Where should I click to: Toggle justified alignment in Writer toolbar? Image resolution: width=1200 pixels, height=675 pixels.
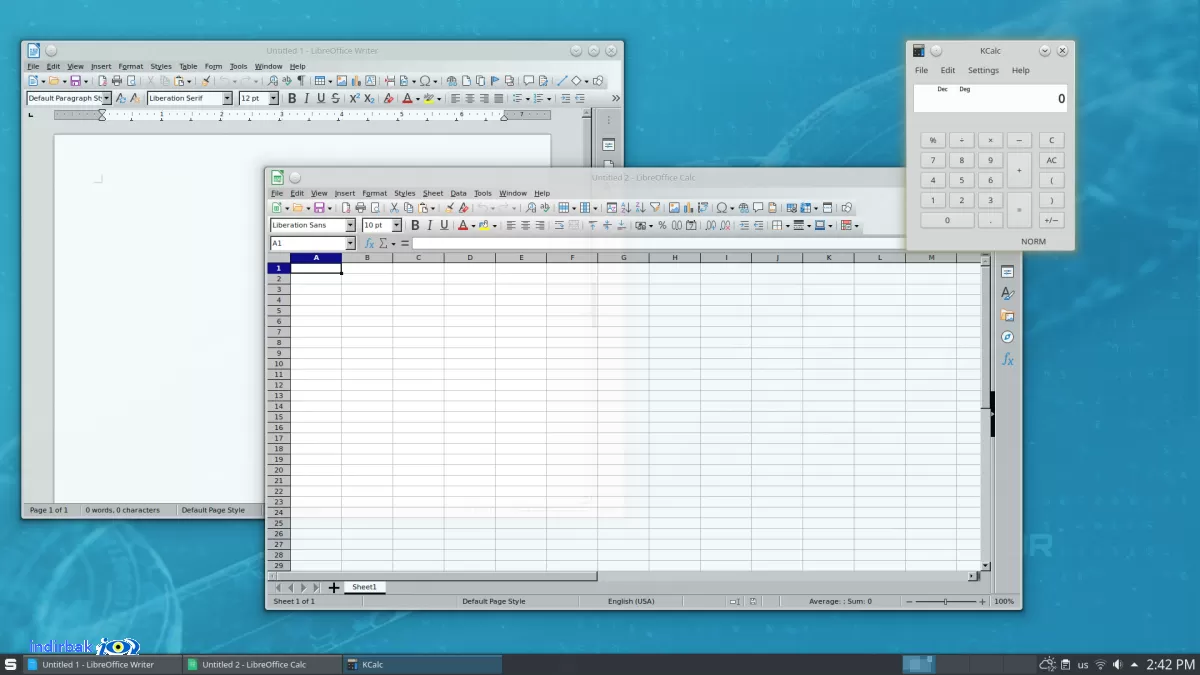tap(498, 98)
